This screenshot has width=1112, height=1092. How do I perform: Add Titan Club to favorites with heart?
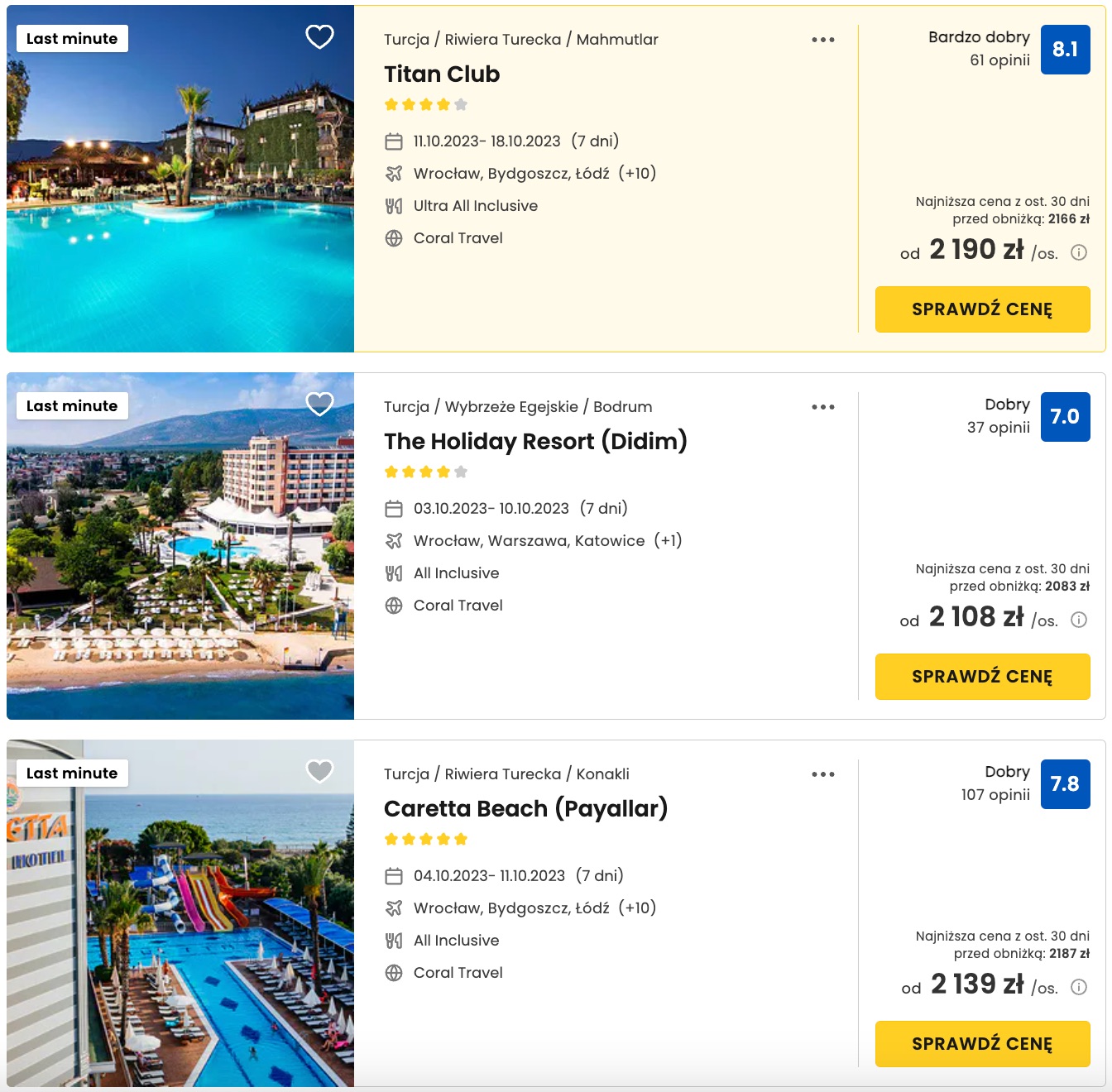click(319, 36)
